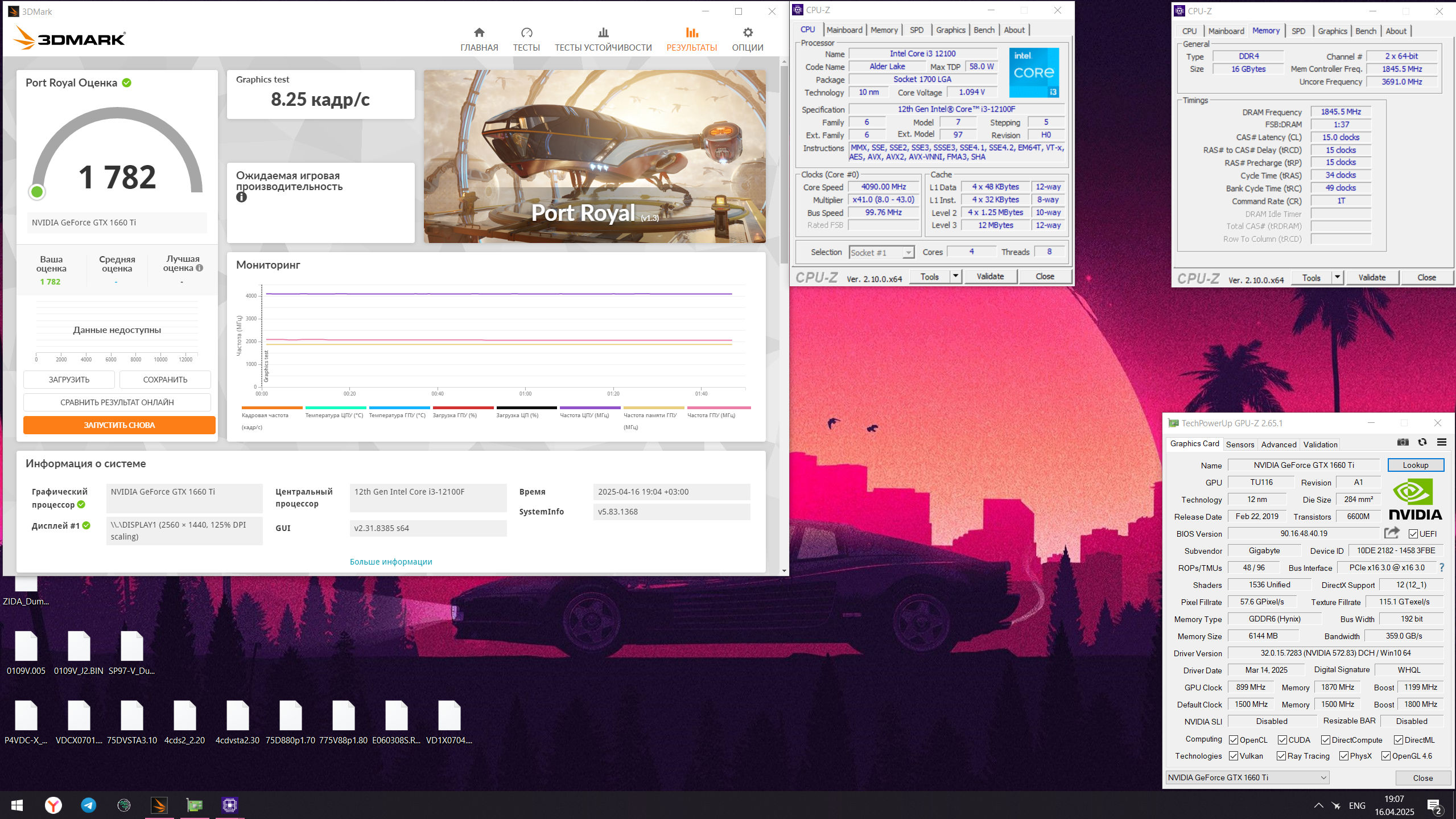The height and width of the screenshot is (819, 1456).
Task: Open the 0109V.005 desktop file
Action: 26,653
